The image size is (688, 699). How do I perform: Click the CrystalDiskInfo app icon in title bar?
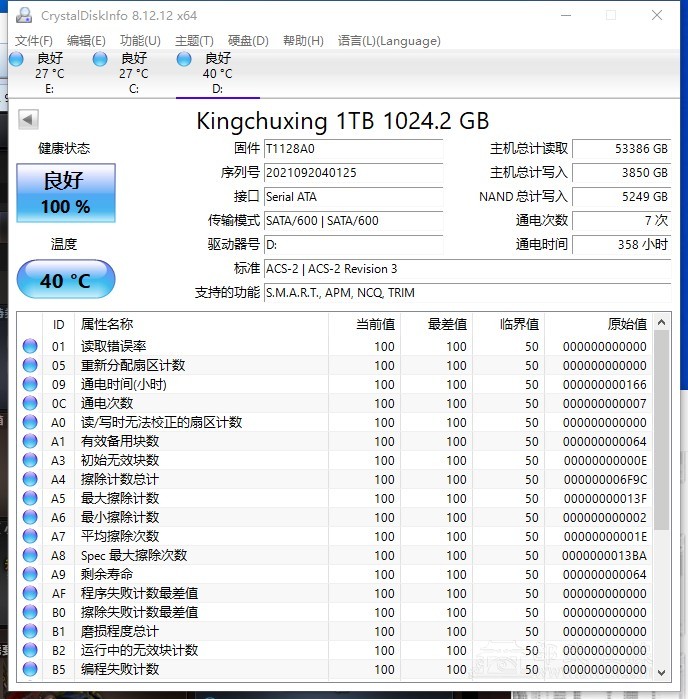point(22,16)
